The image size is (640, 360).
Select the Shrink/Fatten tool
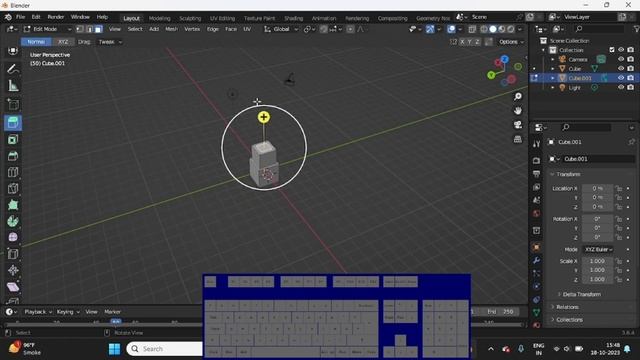13,270
